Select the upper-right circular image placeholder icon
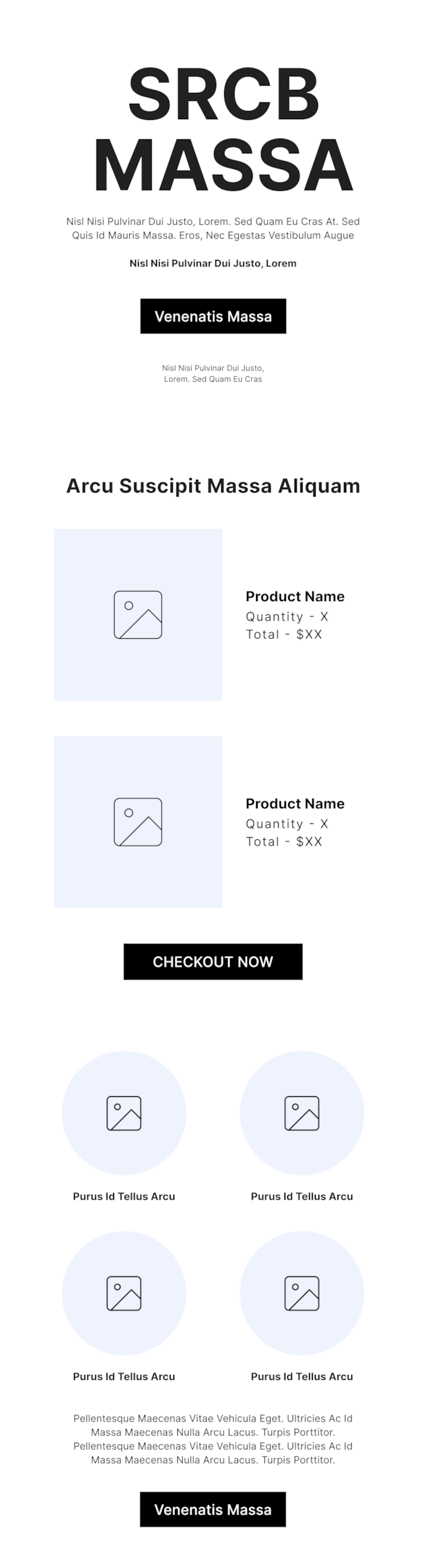426x1568 pixels. coord(302,1113)
